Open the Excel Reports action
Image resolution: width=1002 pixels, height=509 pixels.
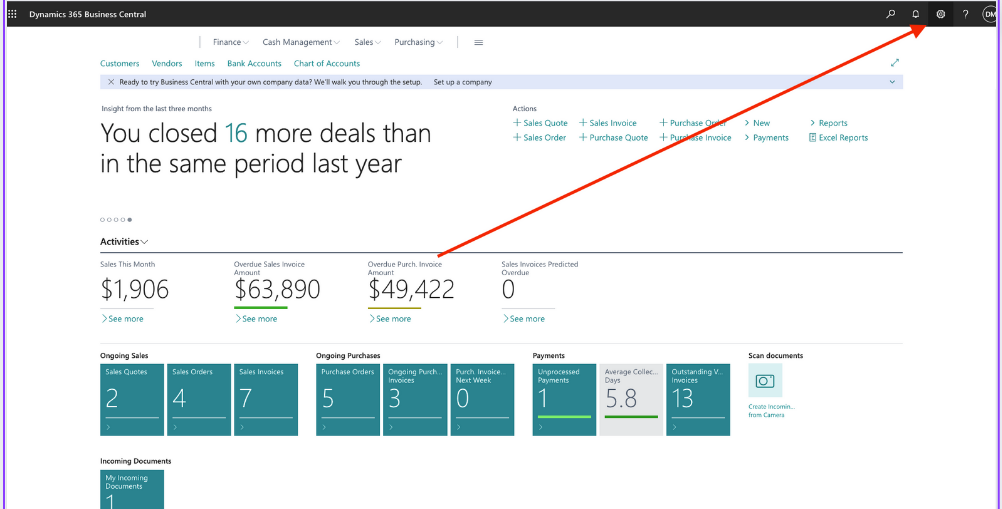coord(838,138)
